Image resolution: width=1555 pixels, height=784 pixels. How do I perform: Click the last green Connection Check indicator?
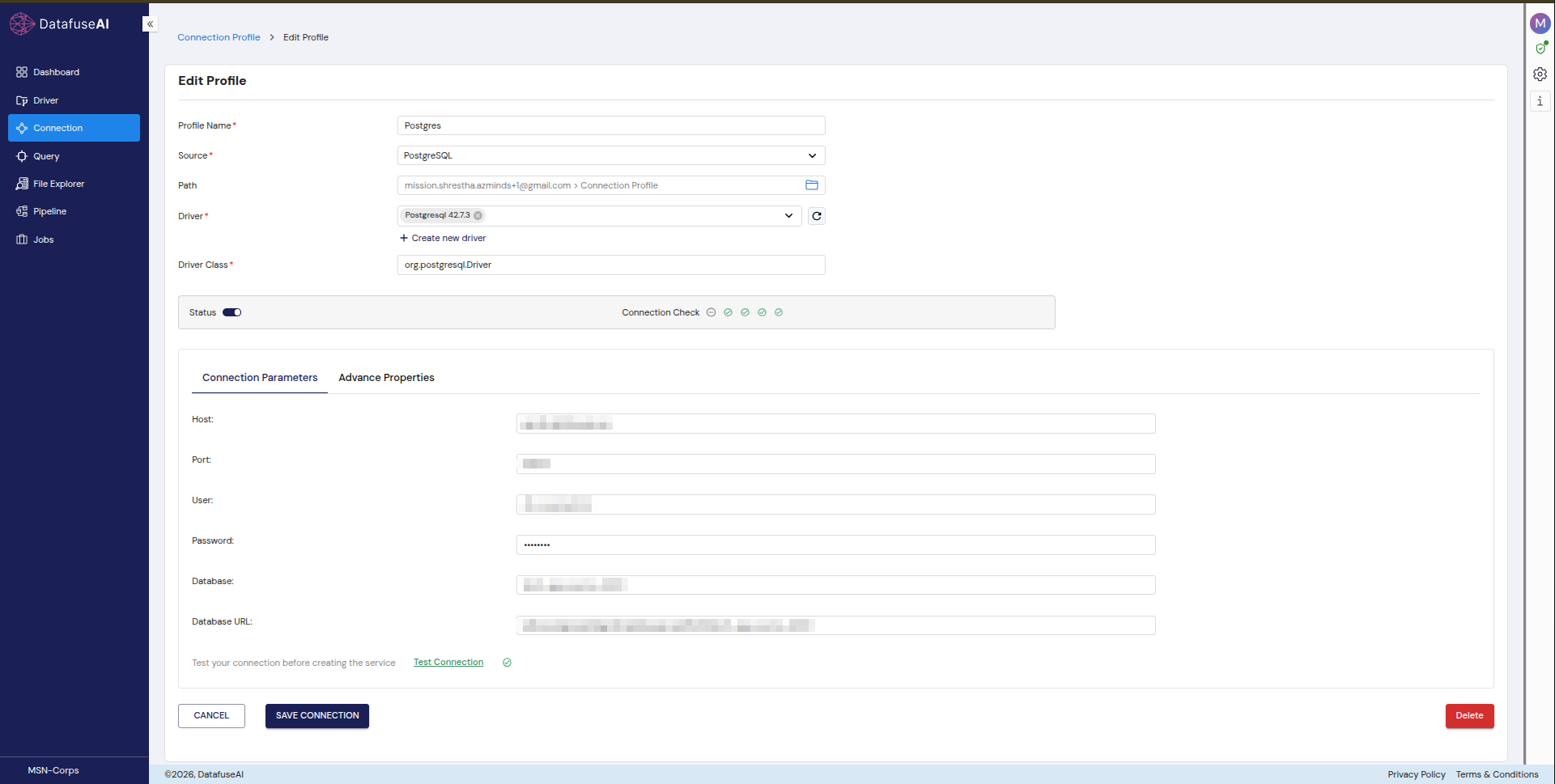click(779, 312)
